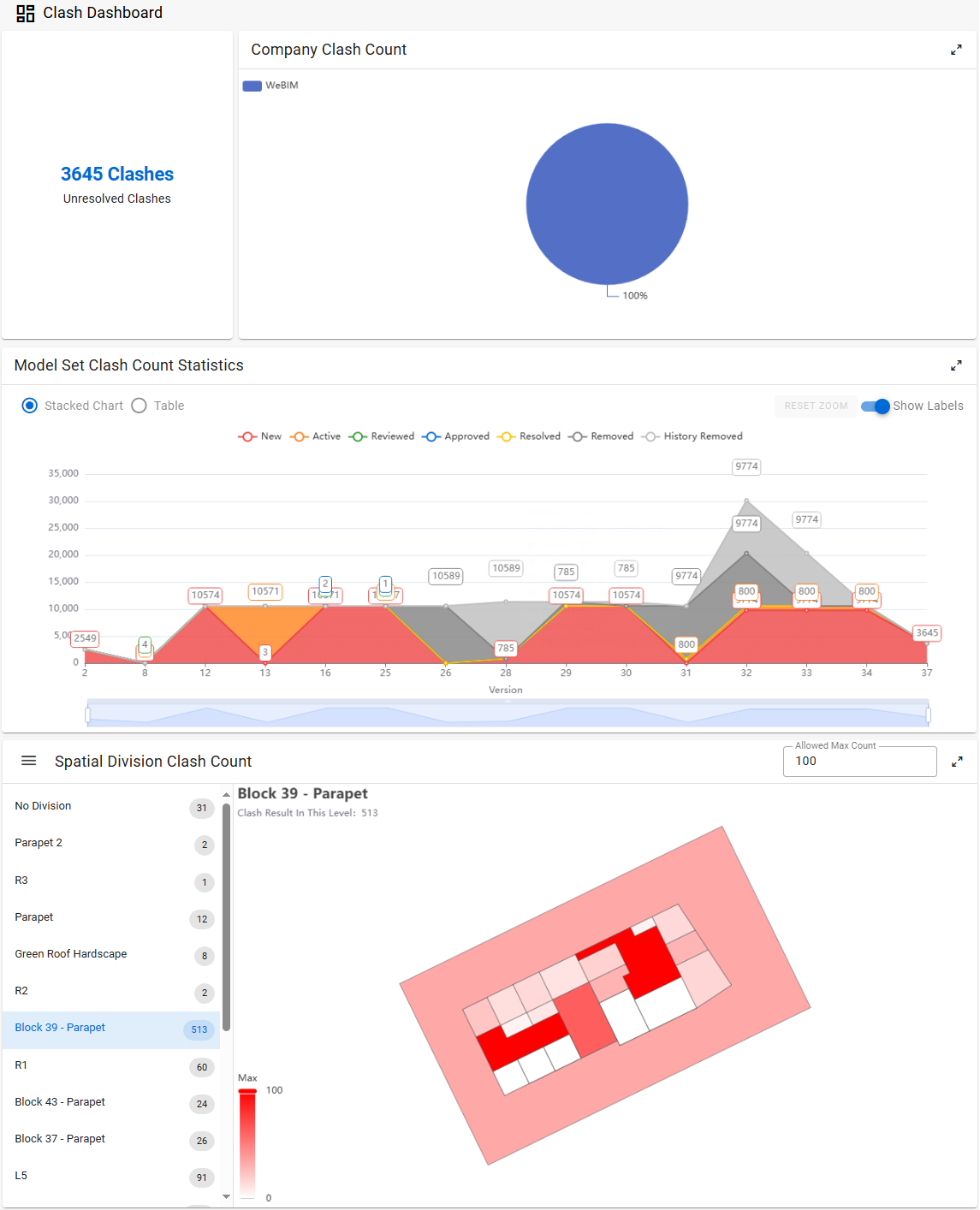Click the 3645 Clashes link
Screen dimensions: 980x1210
(x=117, y=175)
